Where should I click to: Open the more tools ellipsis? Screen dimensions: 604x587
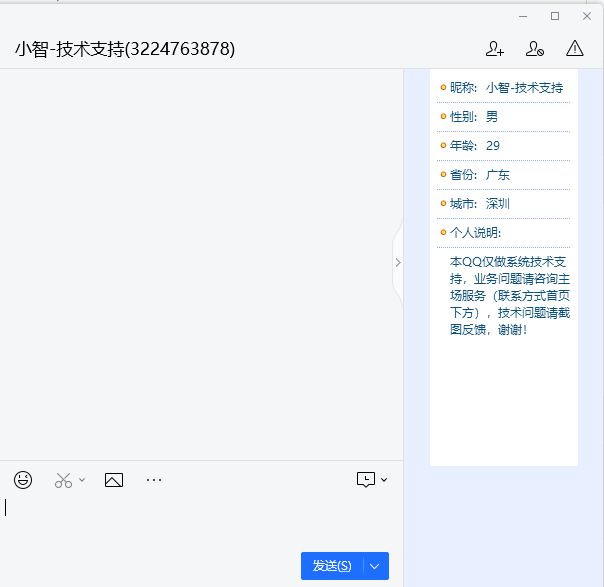pos(154,480)
